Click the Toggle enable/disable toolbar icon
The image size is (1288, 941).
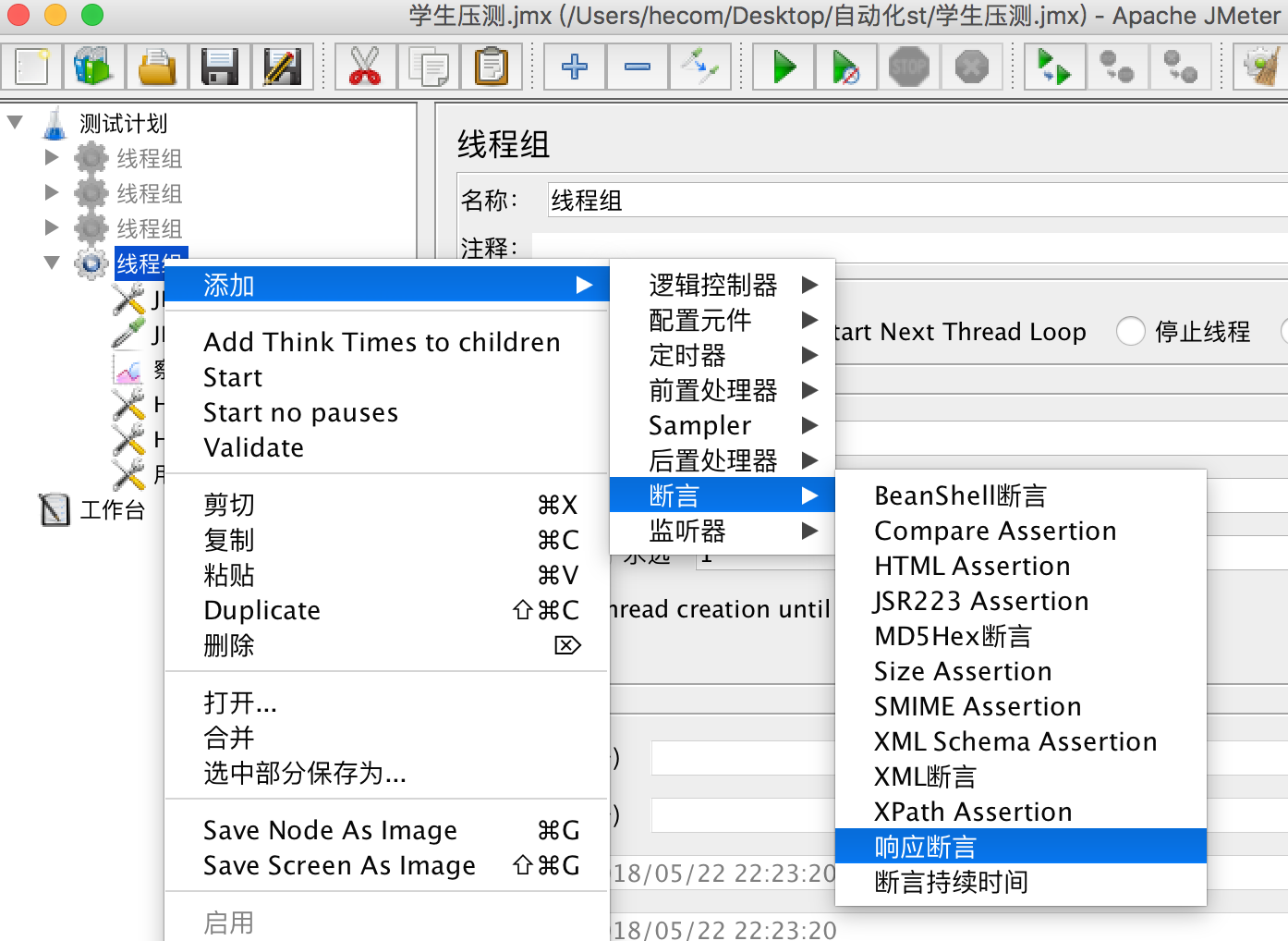tap(699, 67)
